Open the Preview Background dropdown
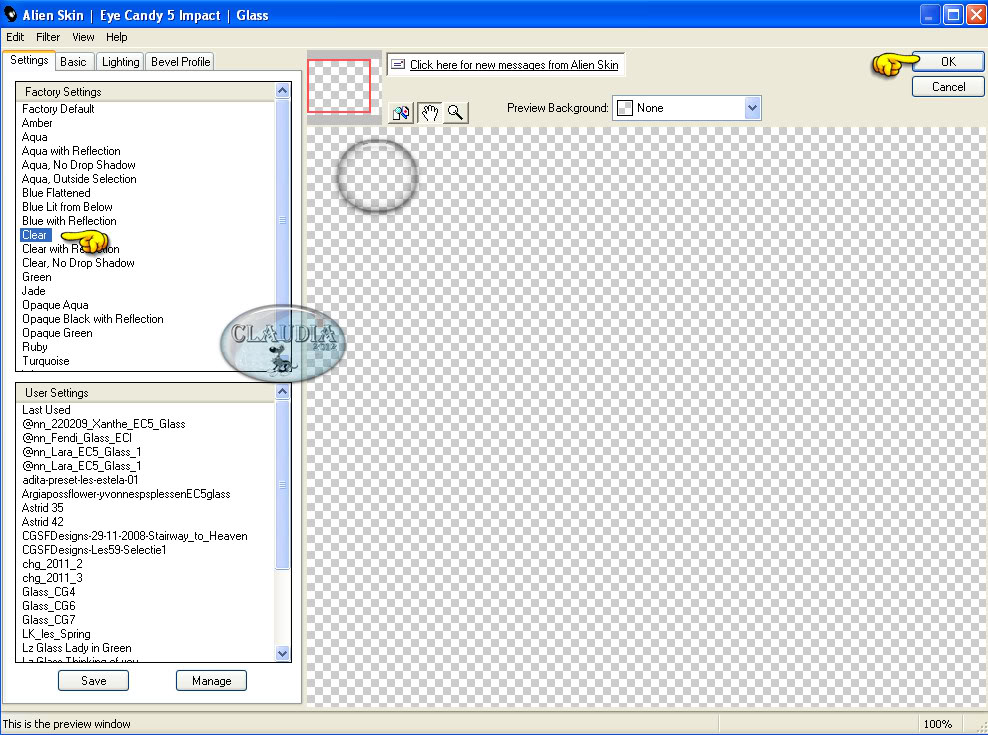 pyautogui.click(x=687, y=108)
